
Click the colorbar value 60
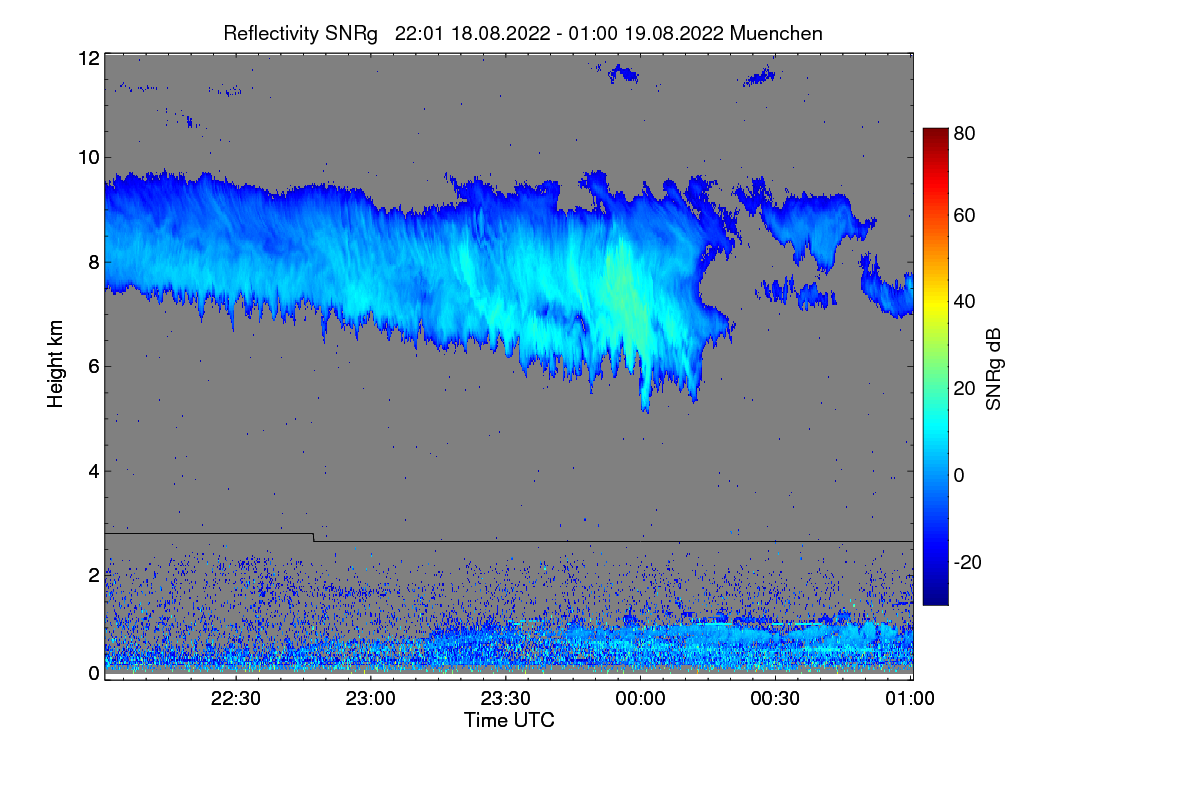pyautogui.click(x=964, y=215)
